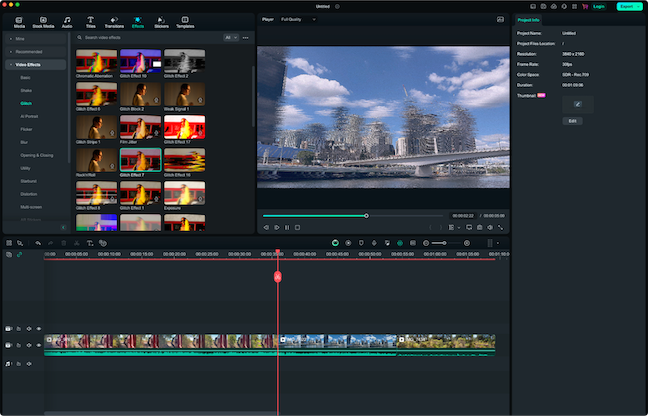Click the shopping cart icon
This screenshot has width=648, height=416.
[583, 6]
